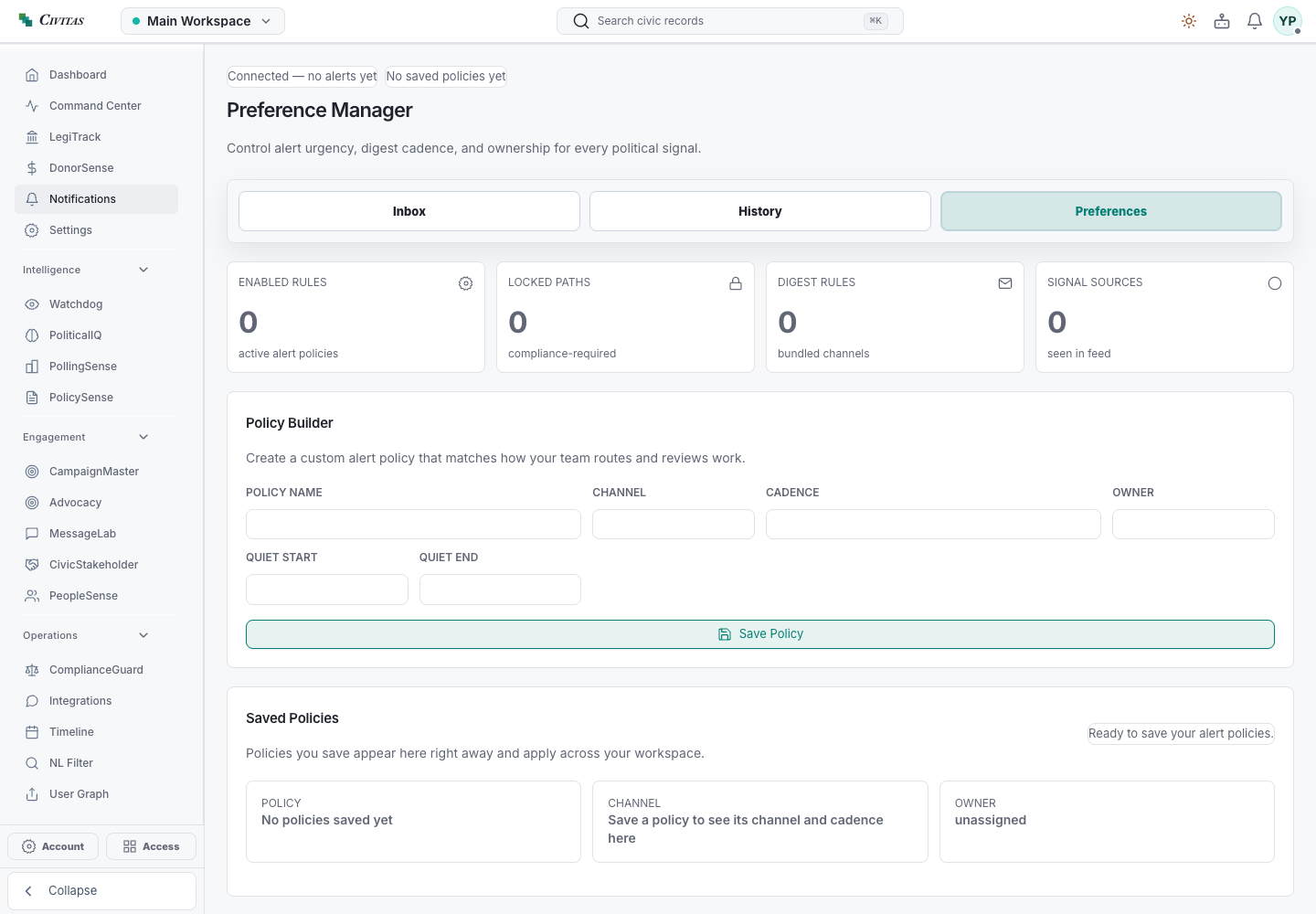This screenshot has width=1316, height=914.
Task: Click 'Ready to save your alert policies.' text
Action: coord(1181,734)
